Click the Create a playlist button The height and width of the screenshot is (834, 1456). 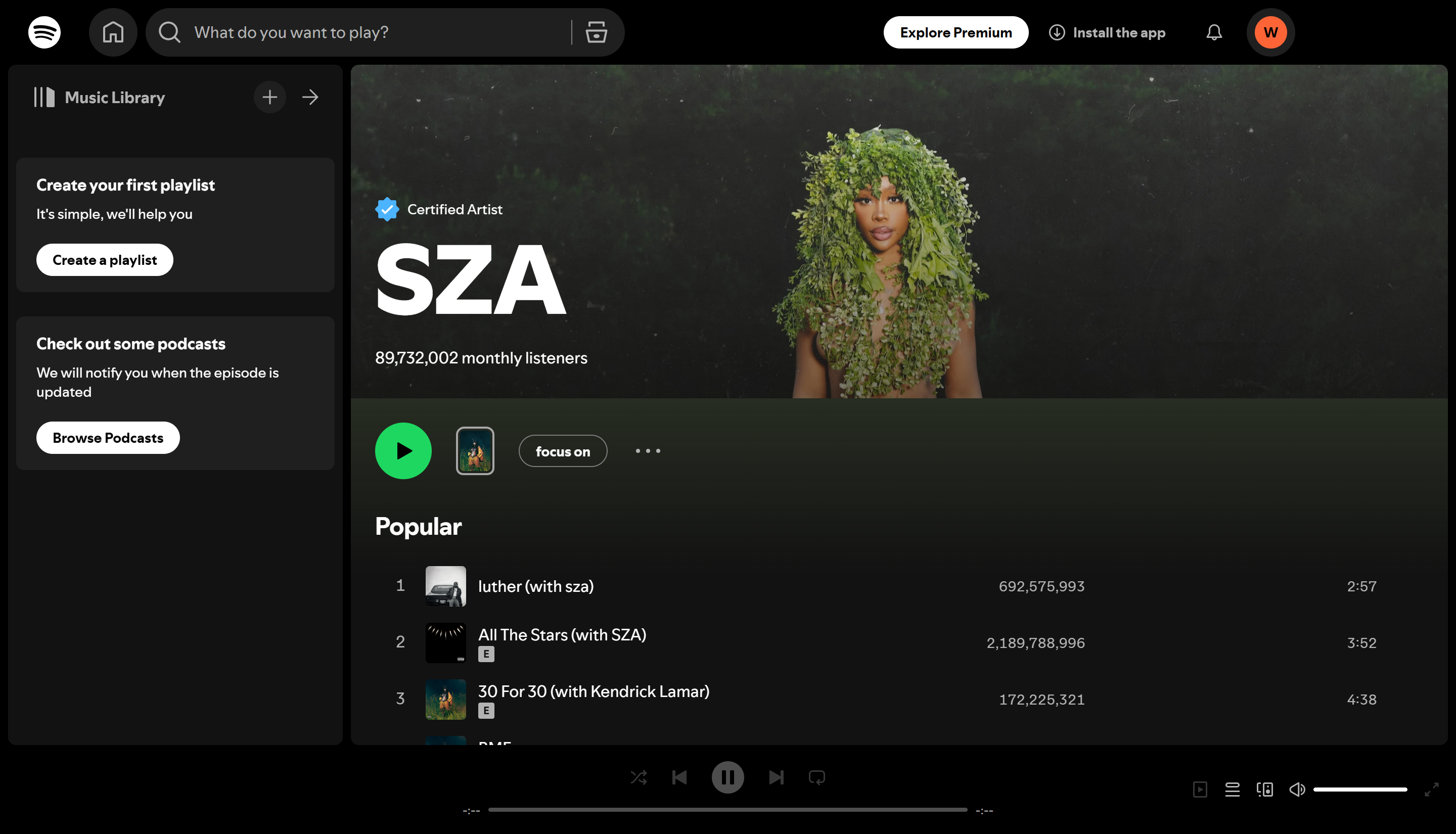tap(104, 259)
